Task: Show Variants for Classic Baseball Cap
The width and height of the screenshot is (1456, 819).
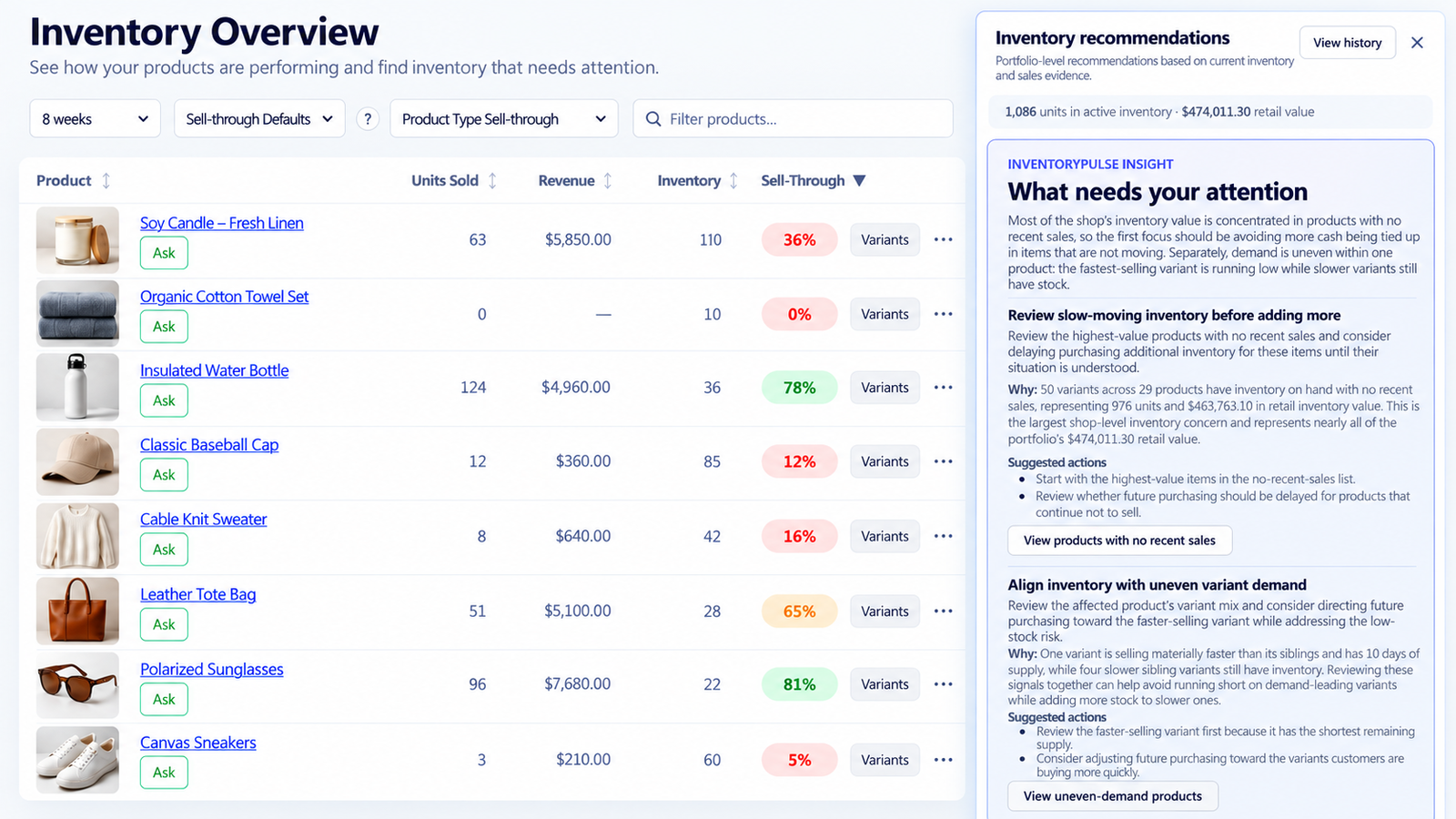Action: pos(885,461)
